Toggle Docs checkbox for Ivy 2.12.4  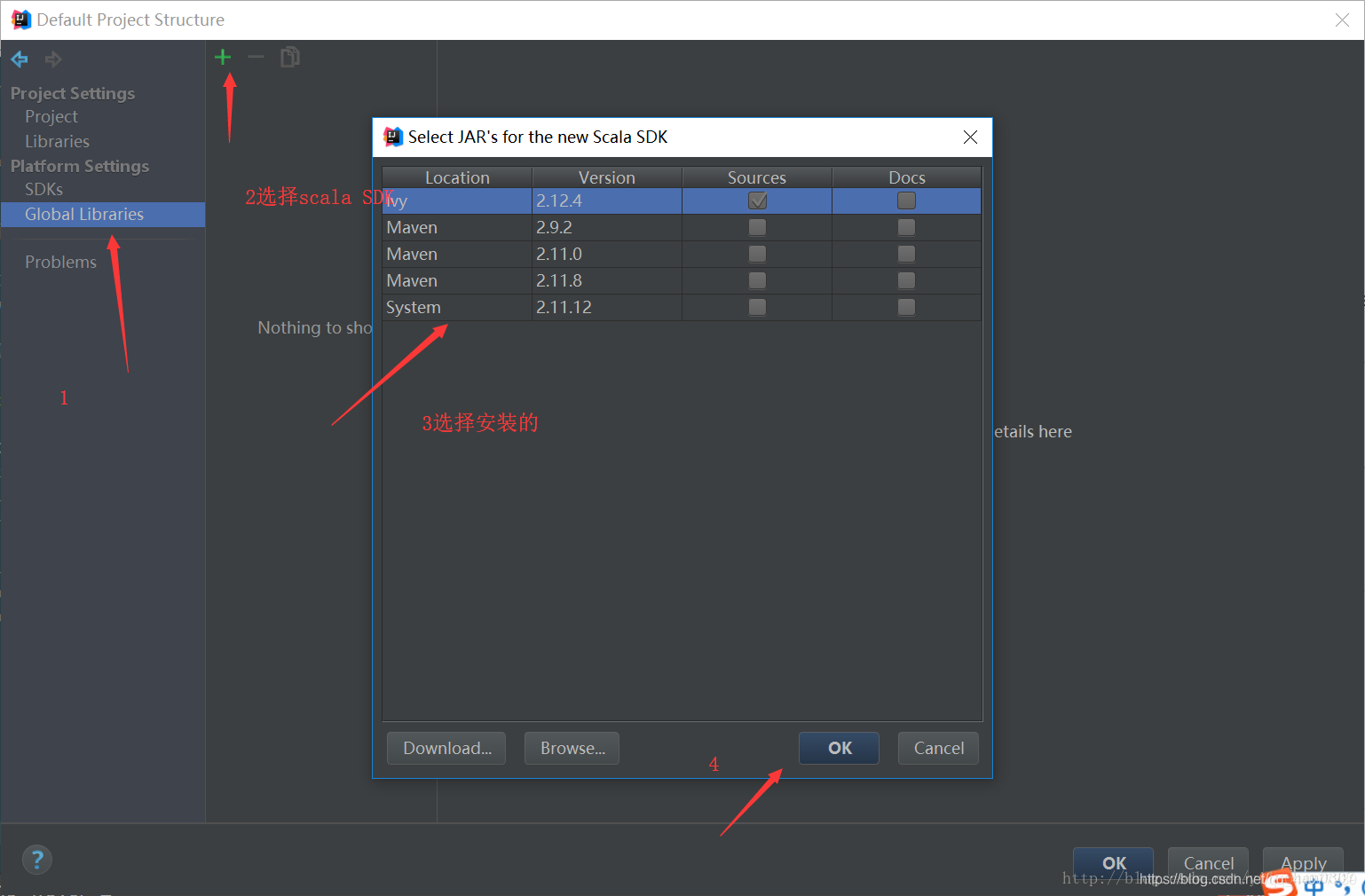coord(906,200)
